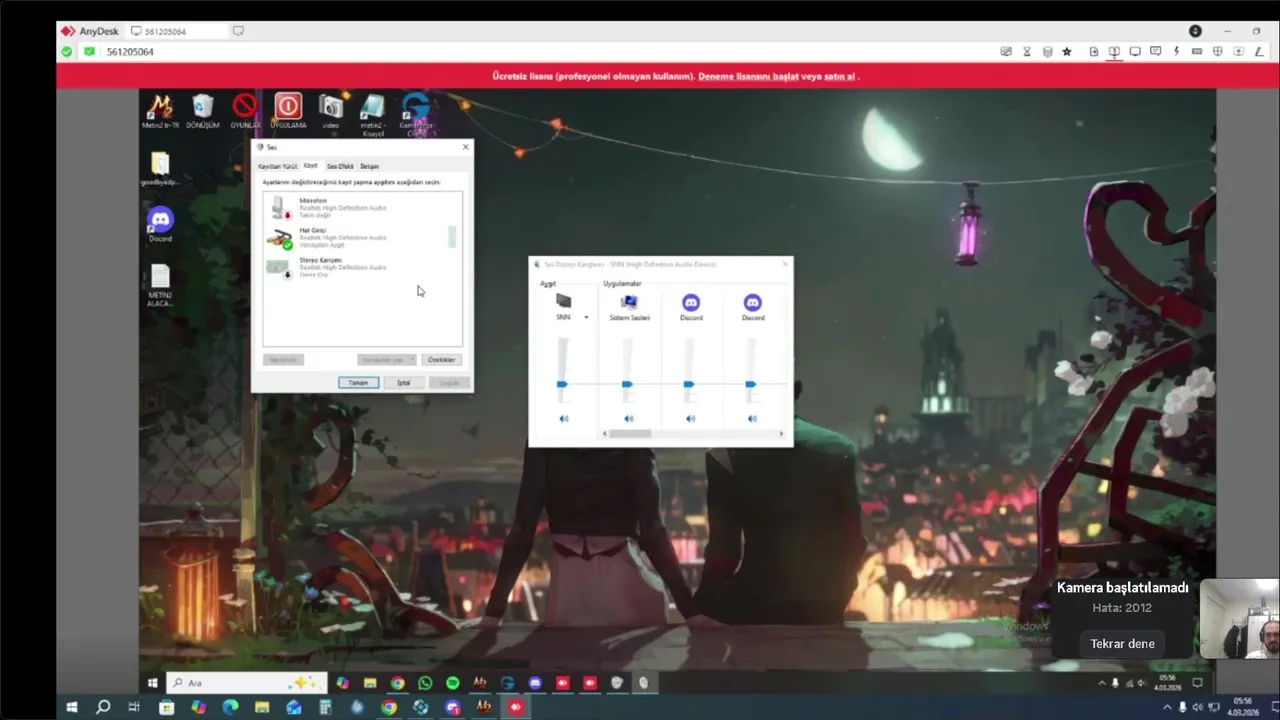The image size is (1280, 720).
Task: Select the UYGULAMA desktop icon
Action: point(288,110)
